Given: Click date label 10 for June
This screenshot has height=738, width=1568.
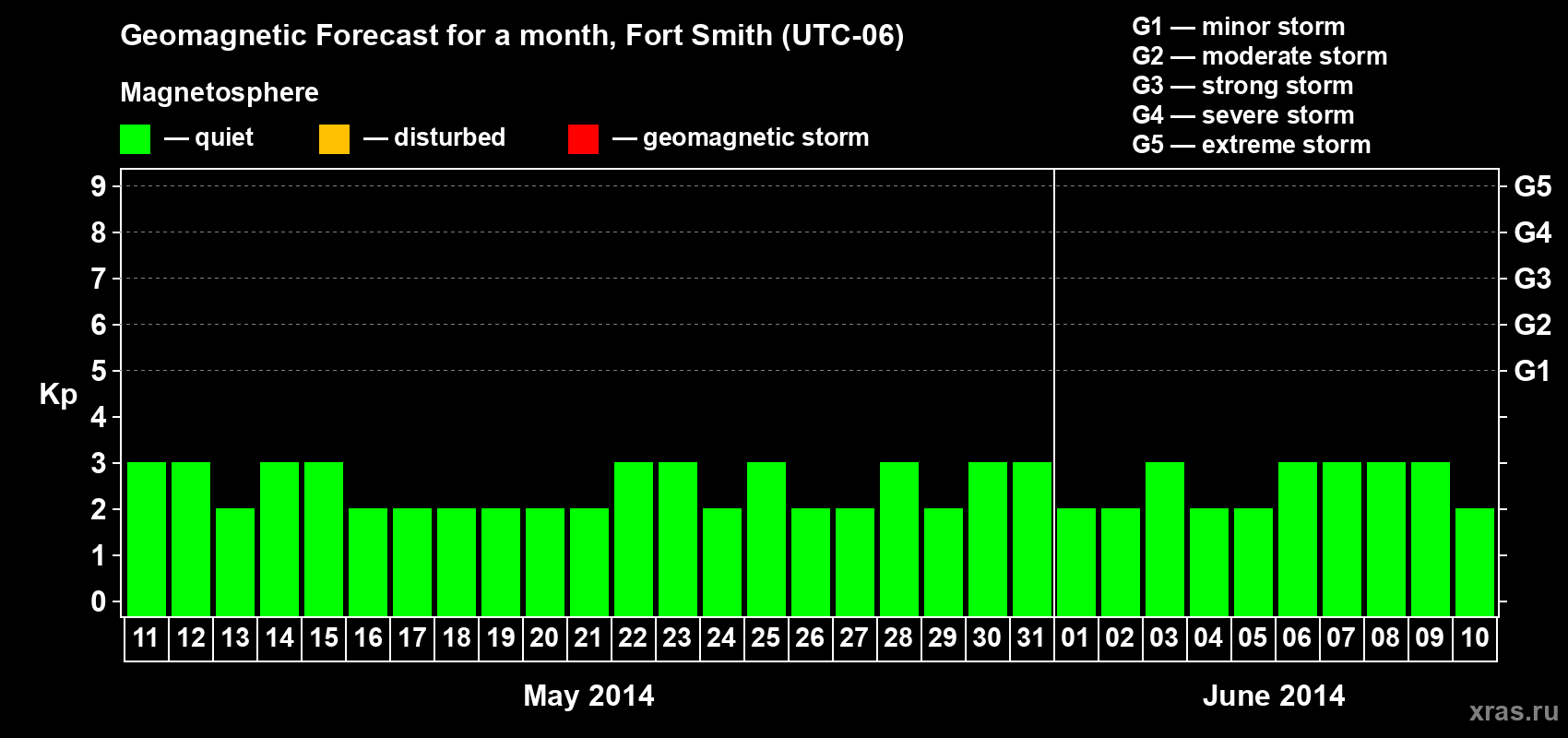Looking at the screenshot, I should 1474,638.
